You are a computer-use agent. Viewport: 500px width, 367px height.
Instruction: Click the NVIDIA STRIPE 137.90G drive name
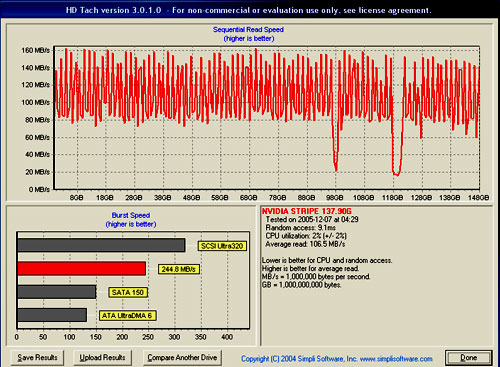(307, 211)
